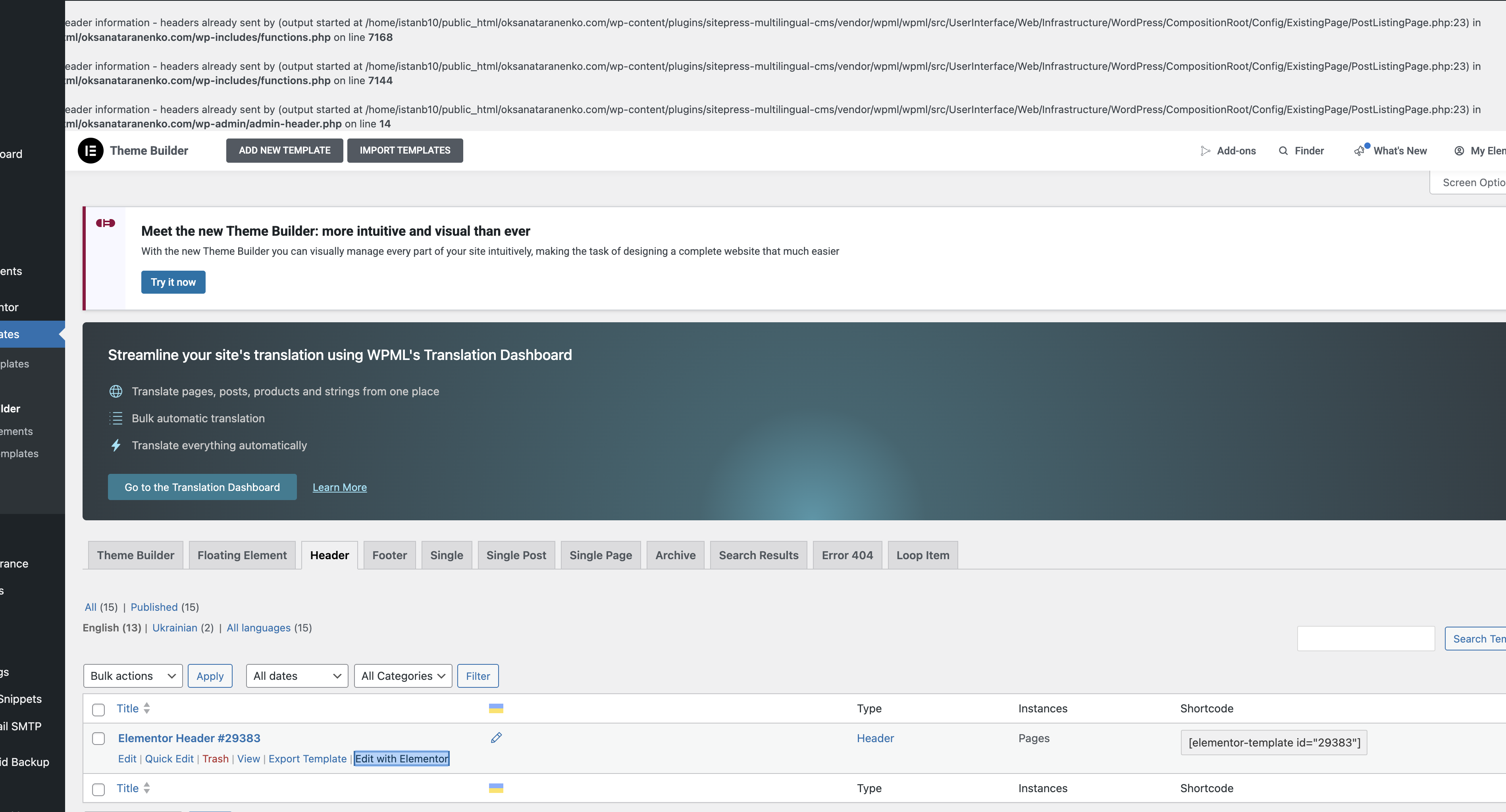Click IMPORT TEMPLATES button

[x=405, y=150]
